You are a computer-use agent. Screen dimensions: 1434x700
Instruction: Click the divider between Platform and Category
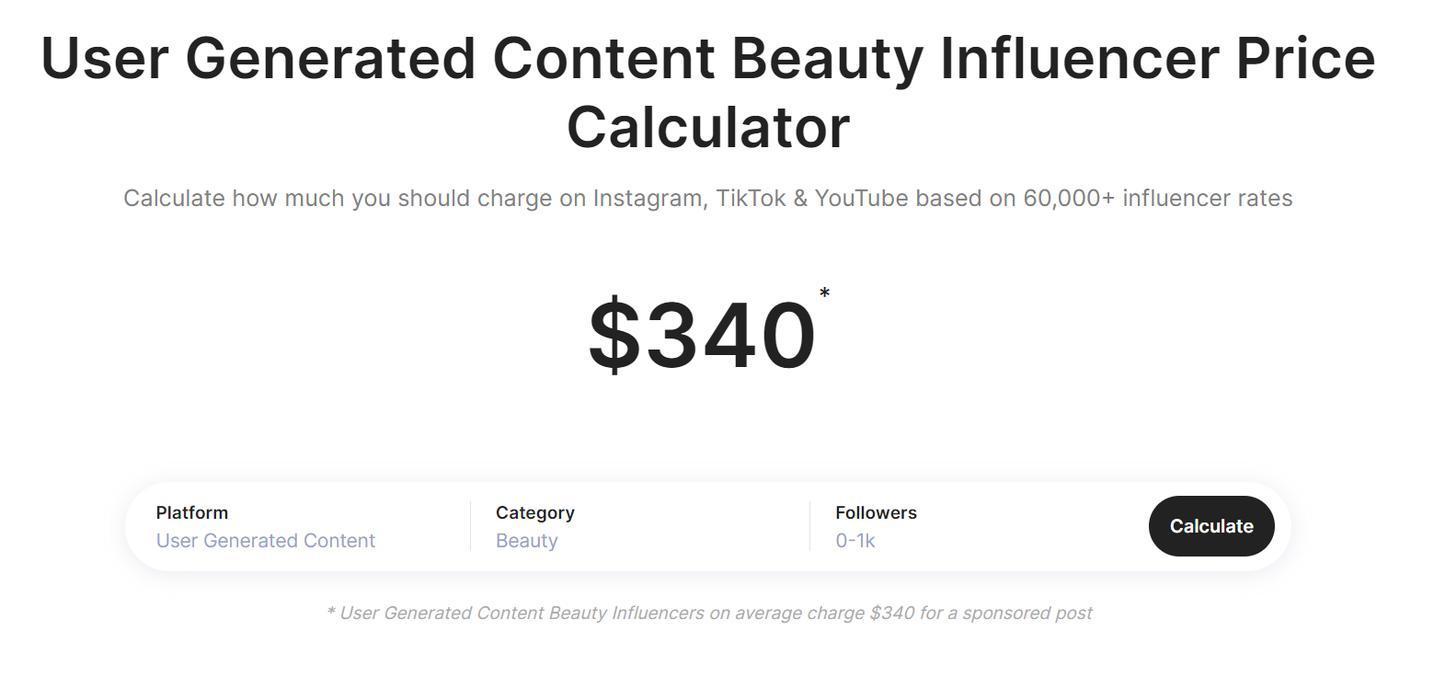(470, 526)
